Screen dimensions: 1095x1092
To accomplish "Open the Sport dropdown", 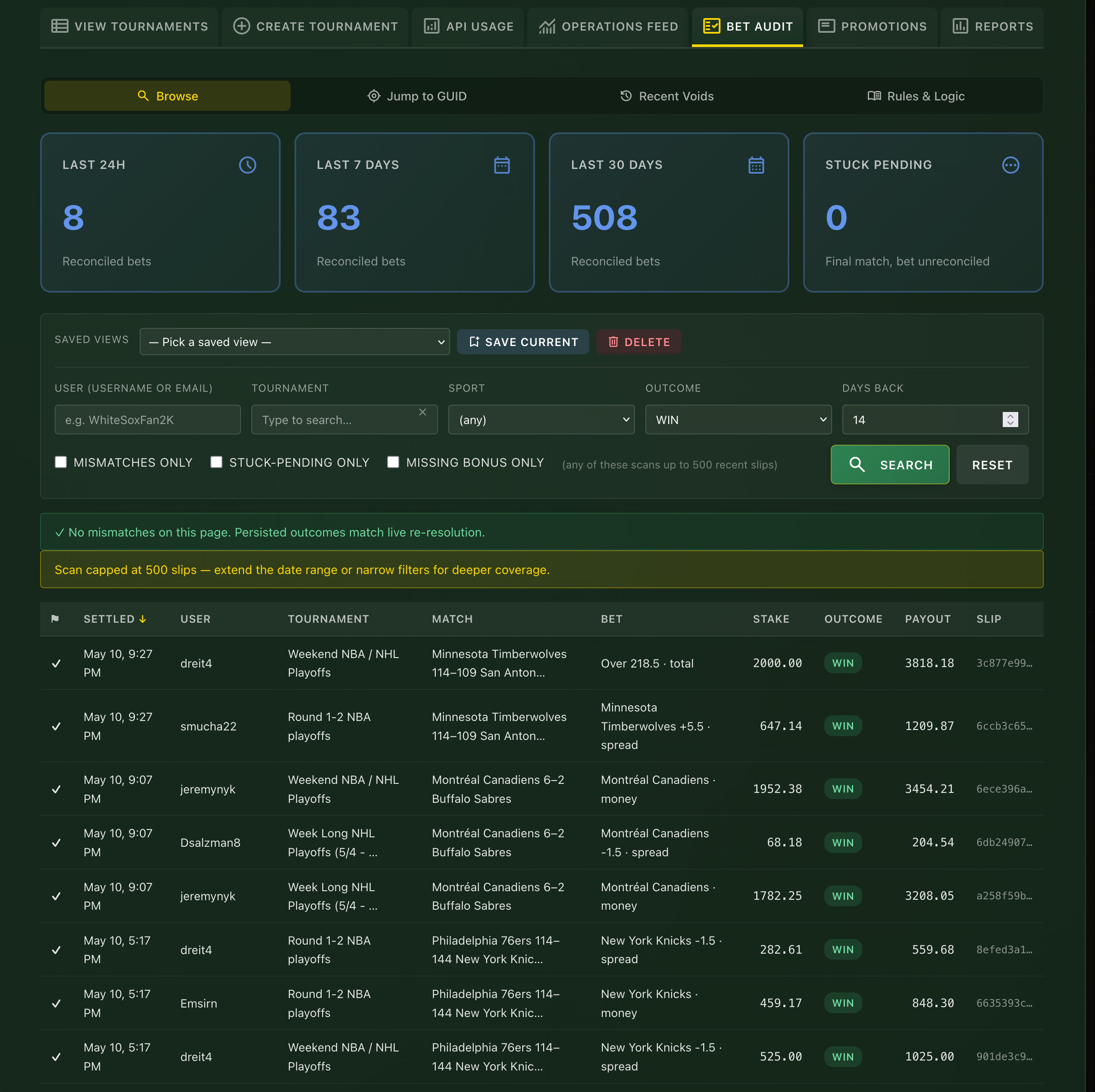I will (541, 419).
